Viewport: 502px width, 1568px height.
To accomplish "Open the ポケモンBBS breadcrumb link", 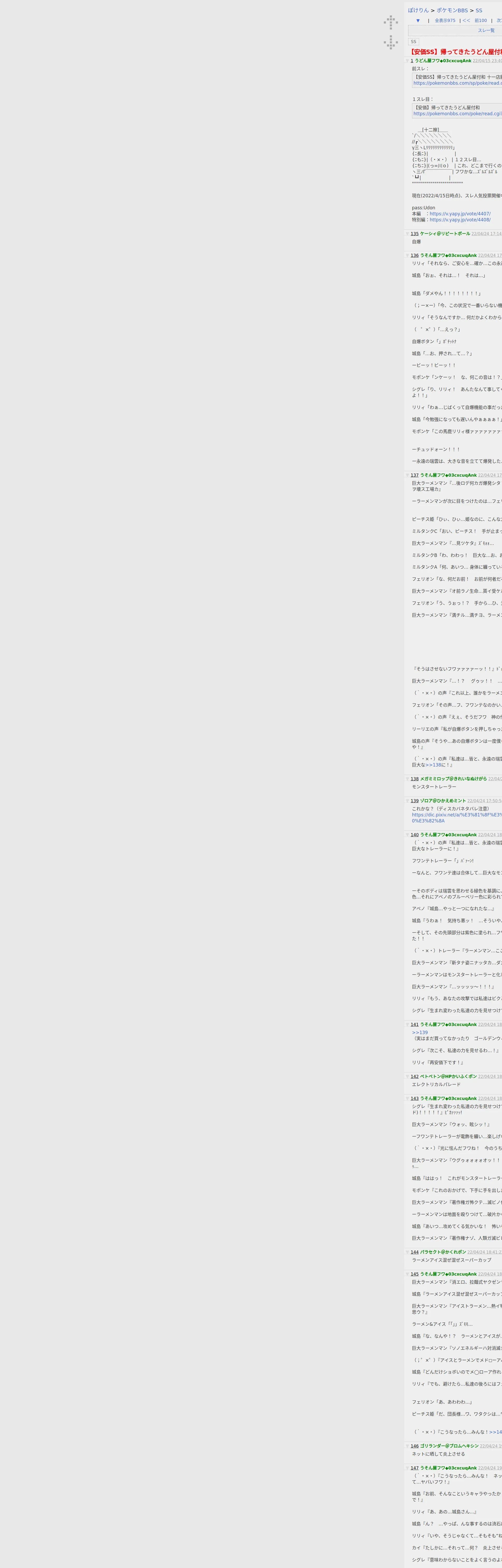I will (452, 10).
